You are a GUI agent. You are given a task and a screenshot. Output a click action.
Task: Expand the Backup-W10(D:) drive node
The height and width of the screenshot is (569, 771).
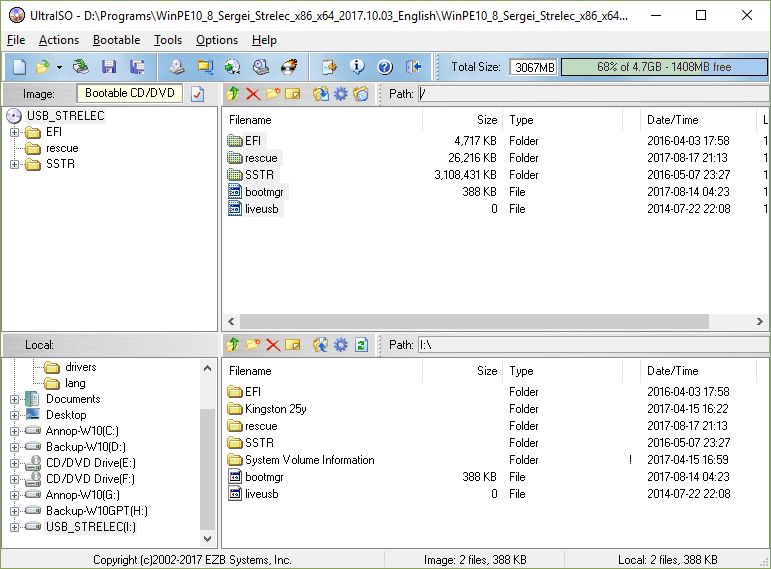point(14,447)
